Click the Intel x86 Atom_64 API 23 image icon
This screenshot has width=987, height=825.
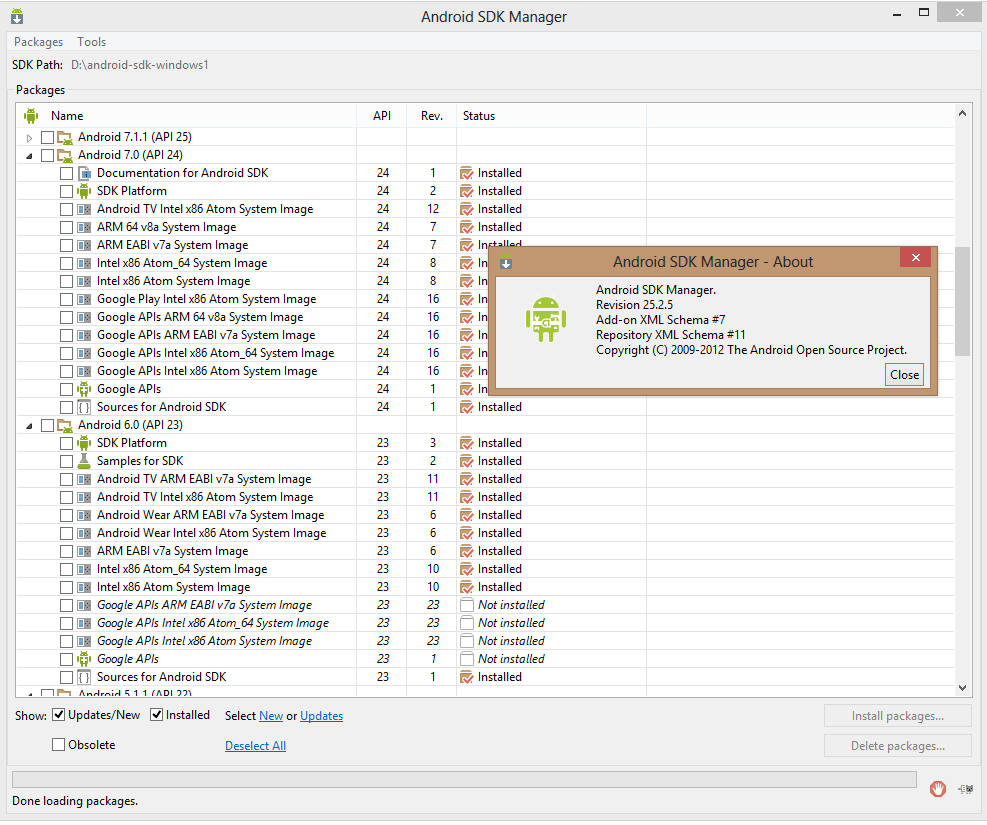click(84, 570)
